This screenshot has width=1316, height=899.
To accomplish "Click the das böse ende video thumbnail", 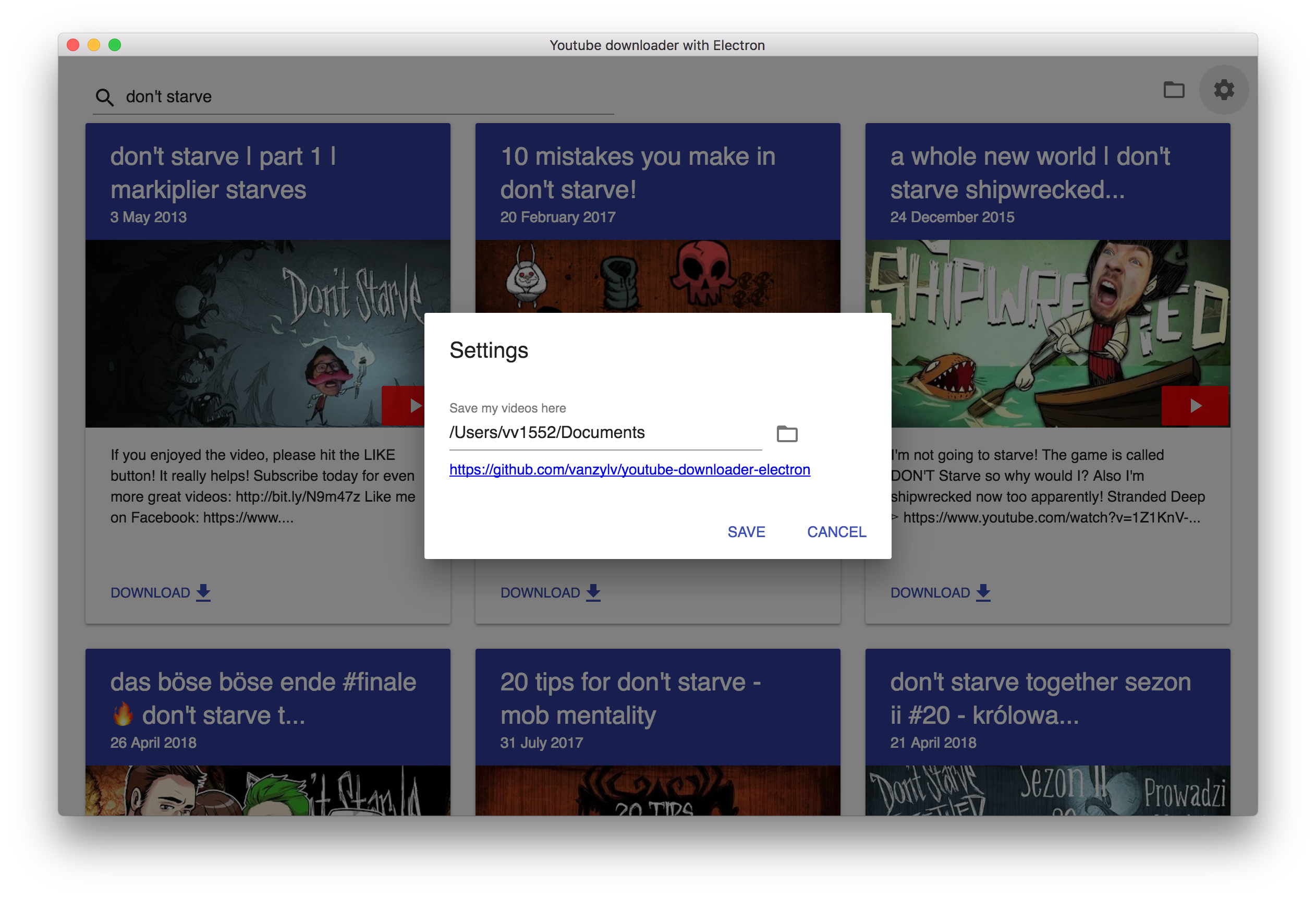I will tap(268, 791).
